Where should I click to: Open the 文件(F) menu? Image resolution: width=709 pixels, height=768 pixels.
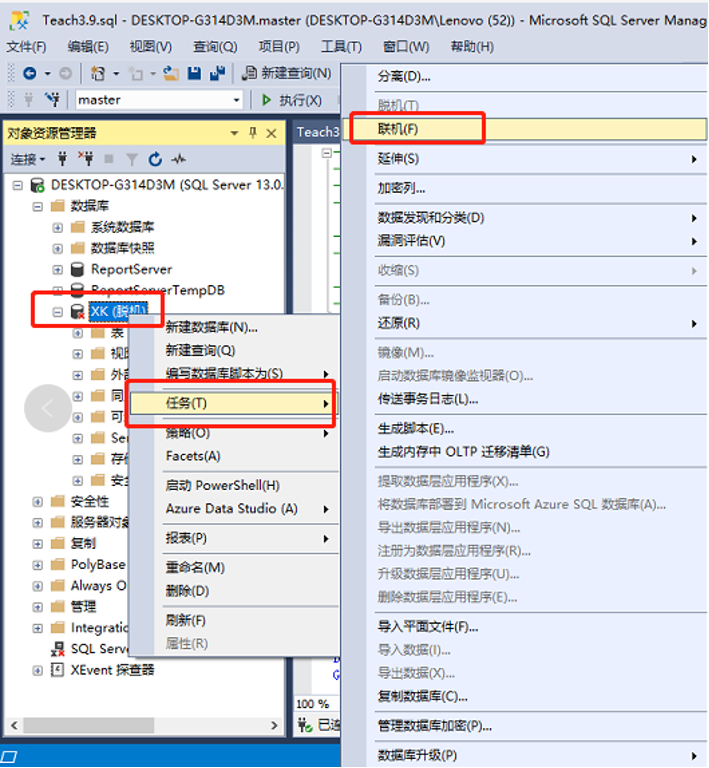point(26,47)
